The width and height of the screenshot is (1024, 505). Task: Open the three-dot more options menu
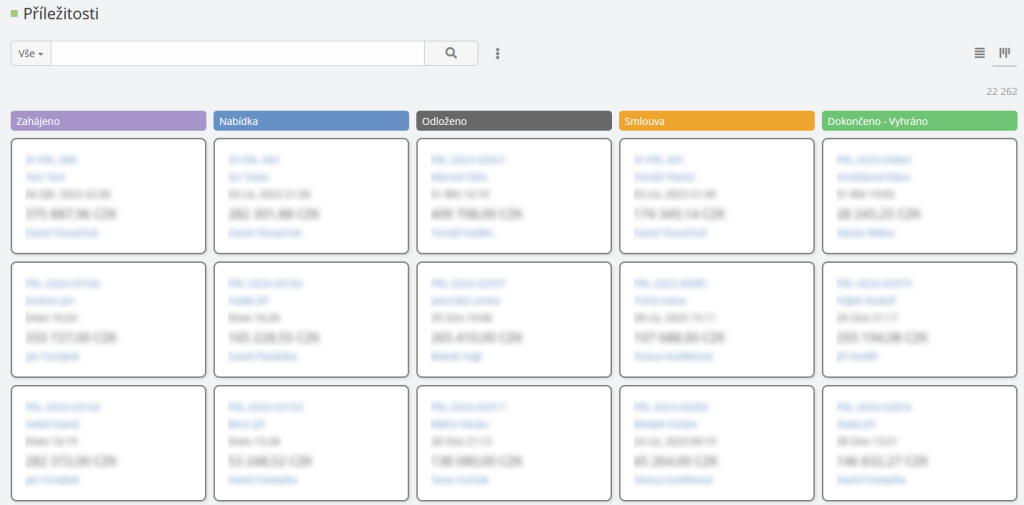coord(497,53)
